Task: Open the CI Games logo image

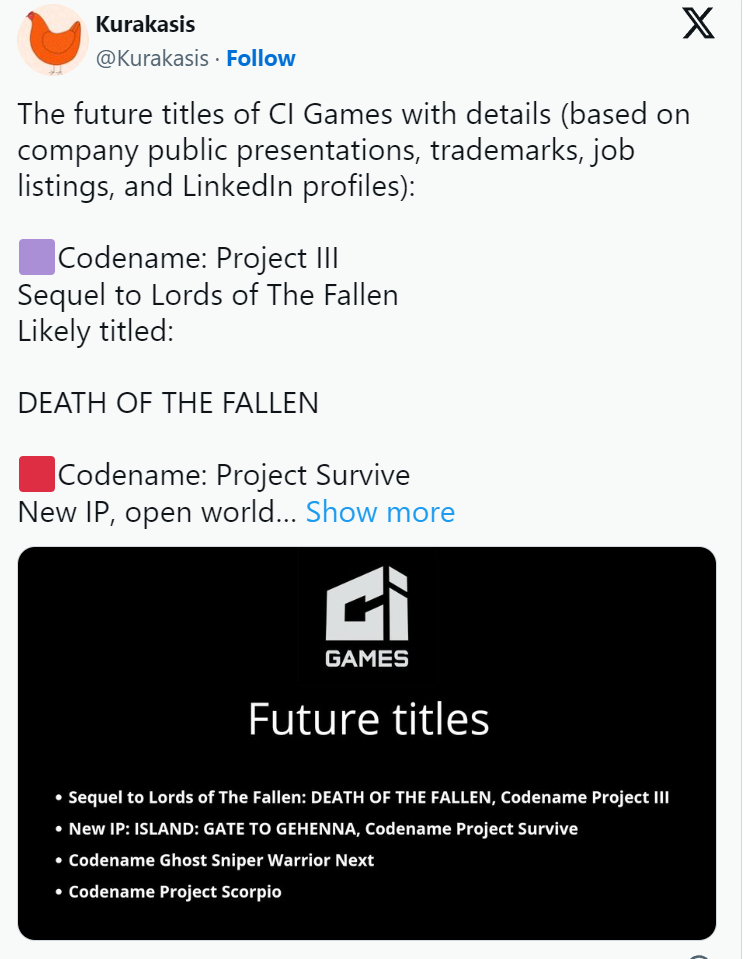Action: coord(366,616)
